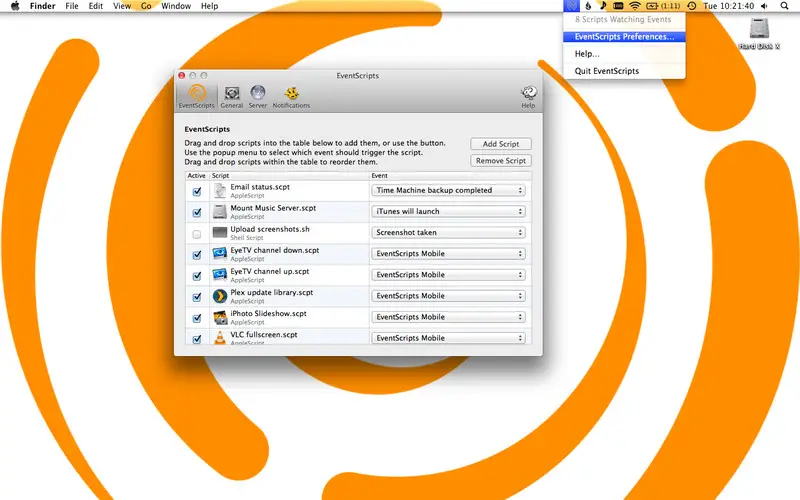Choose EventScripts Preferences… from status menu
800x500 pixels.
click(x=624, y=37)
